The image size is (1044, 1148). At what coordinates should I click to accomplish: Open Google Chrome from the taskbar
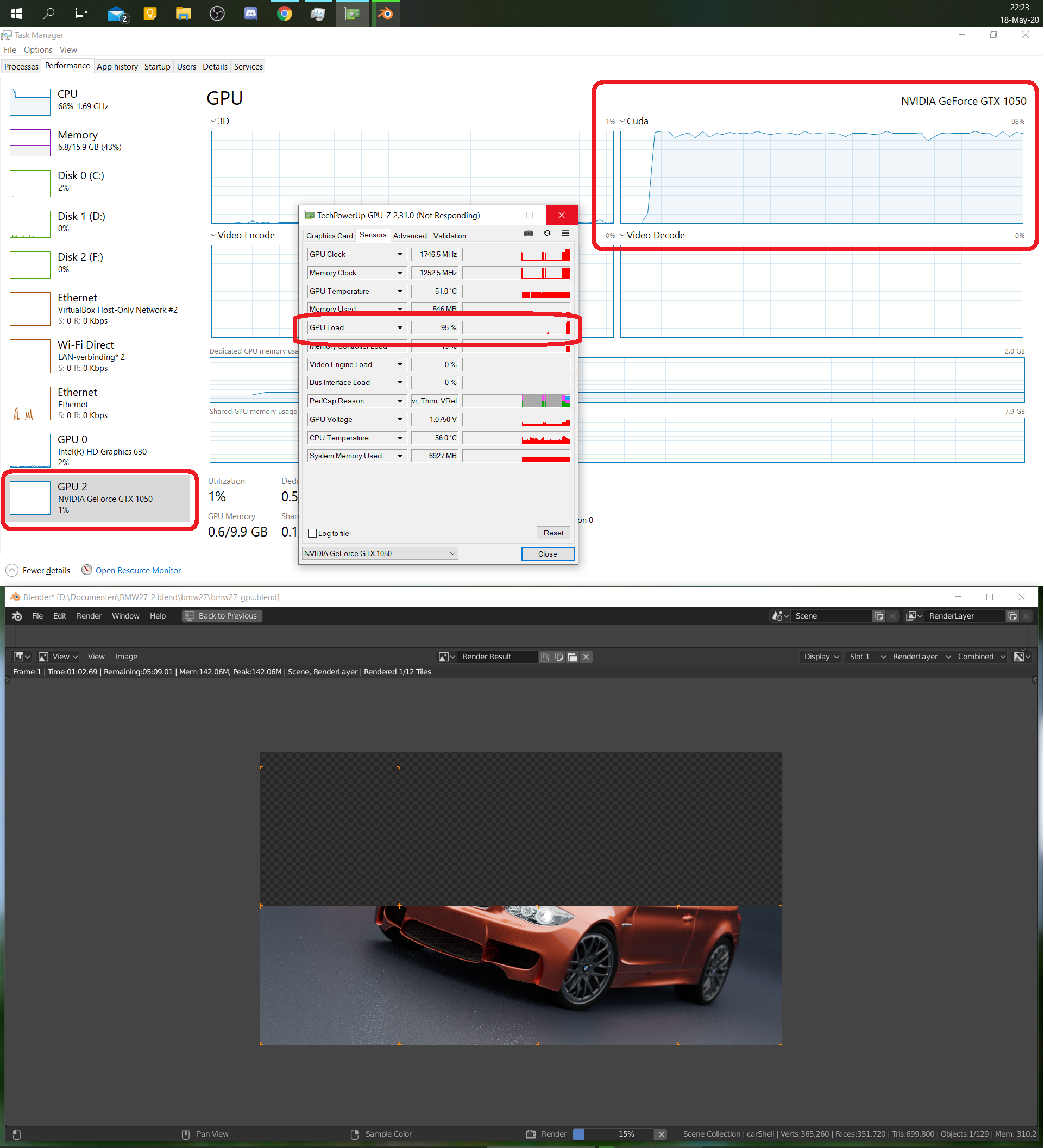pyautogui.click(x=284, y=13)
